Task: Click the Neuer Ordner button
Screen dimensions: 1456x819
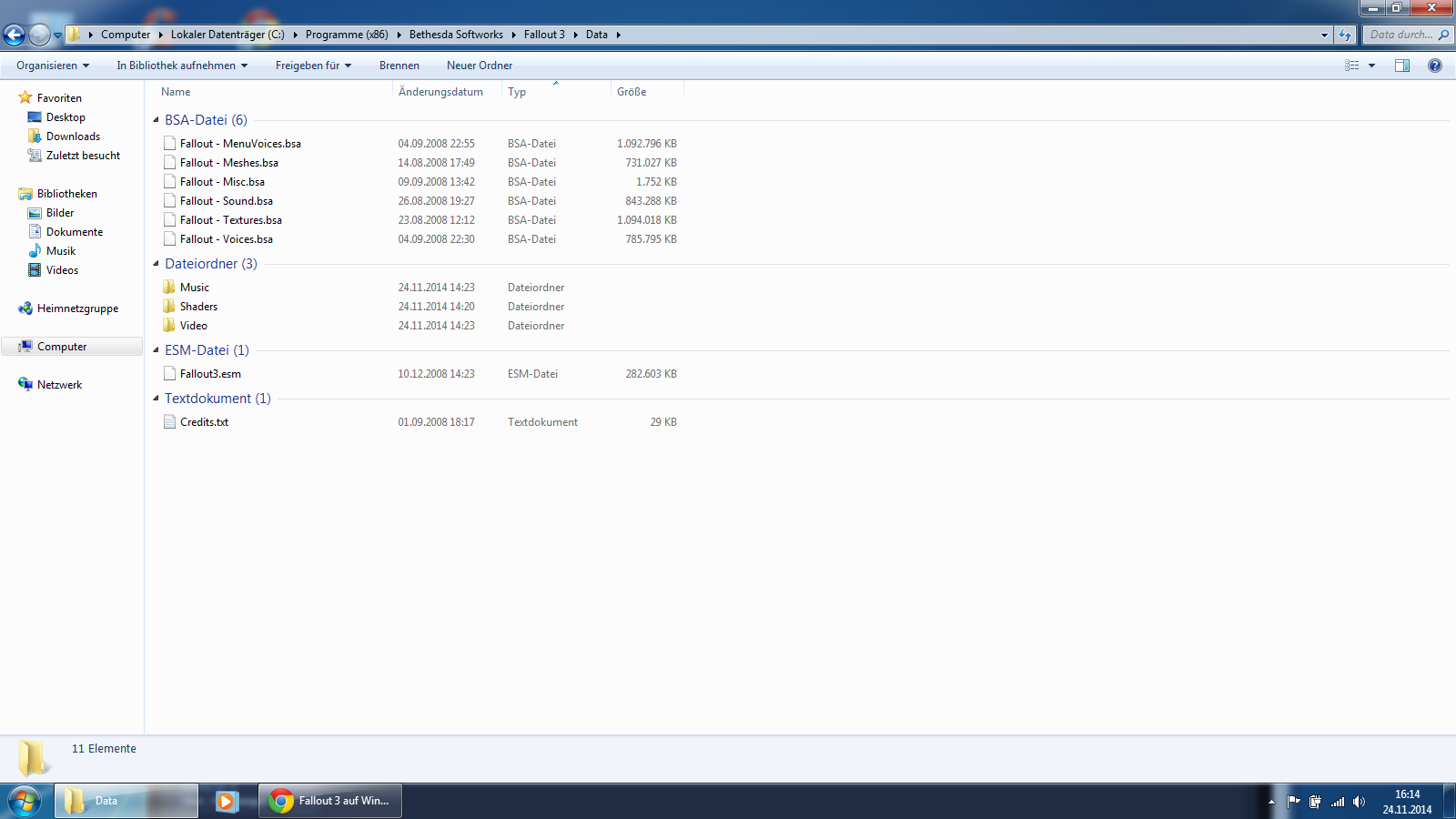Action: [480, 66]
